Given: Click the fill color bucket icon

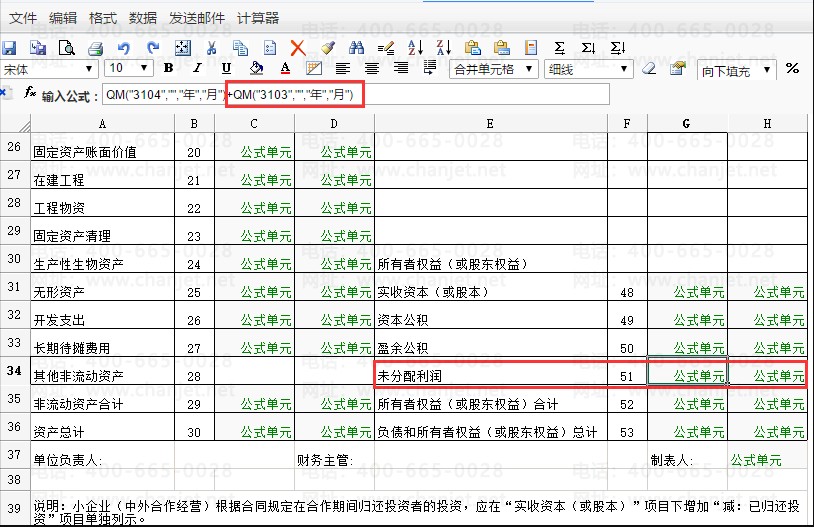Looking at the screenshot, I should [256, 68].
